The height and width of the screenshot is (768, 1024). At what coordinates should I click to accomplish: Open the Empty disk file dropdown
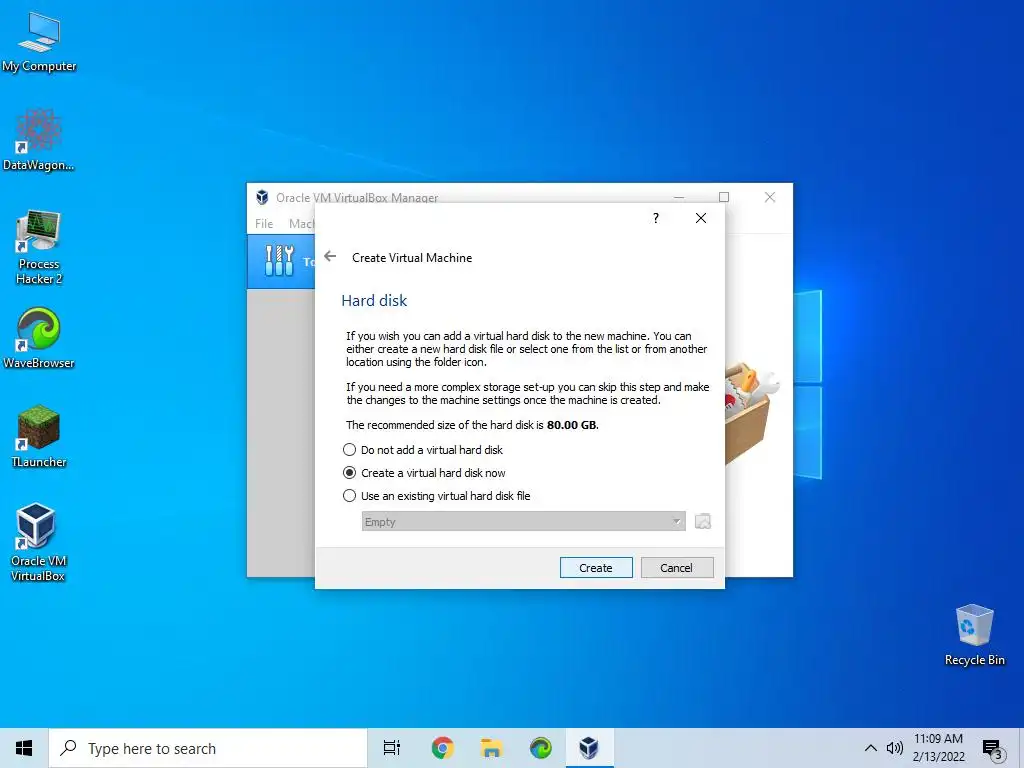pyautogui.click(x=523, y=521)
